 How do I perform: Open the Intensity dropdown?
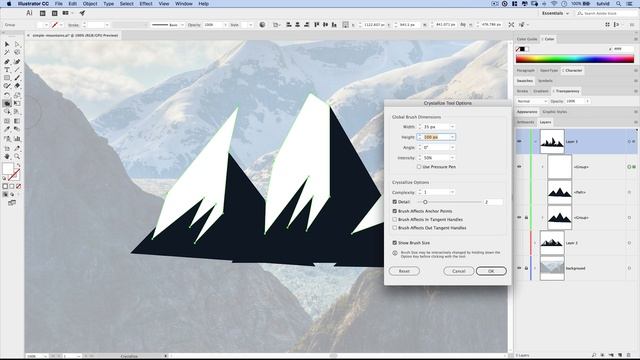[452, 158]
